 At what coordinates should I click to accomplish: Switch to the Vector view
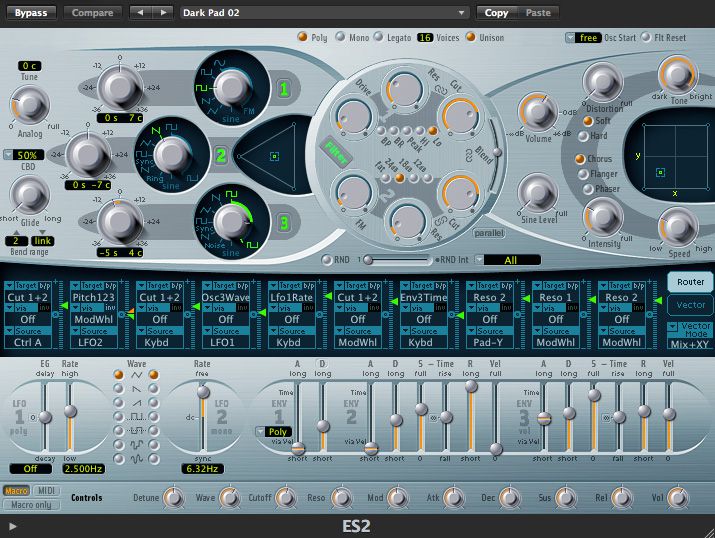click(690, 305)
